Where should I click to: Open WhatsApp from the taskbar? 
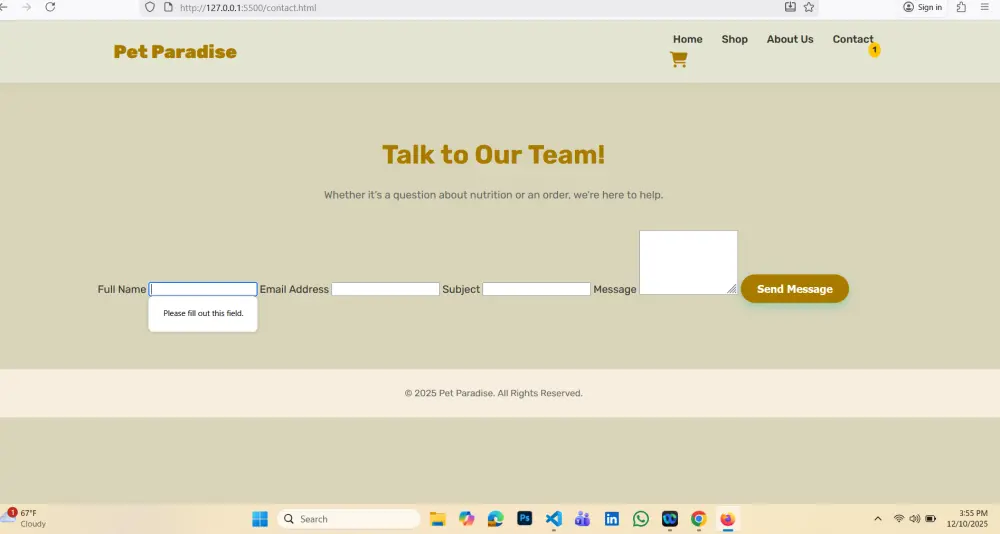(x=641, y=519)
